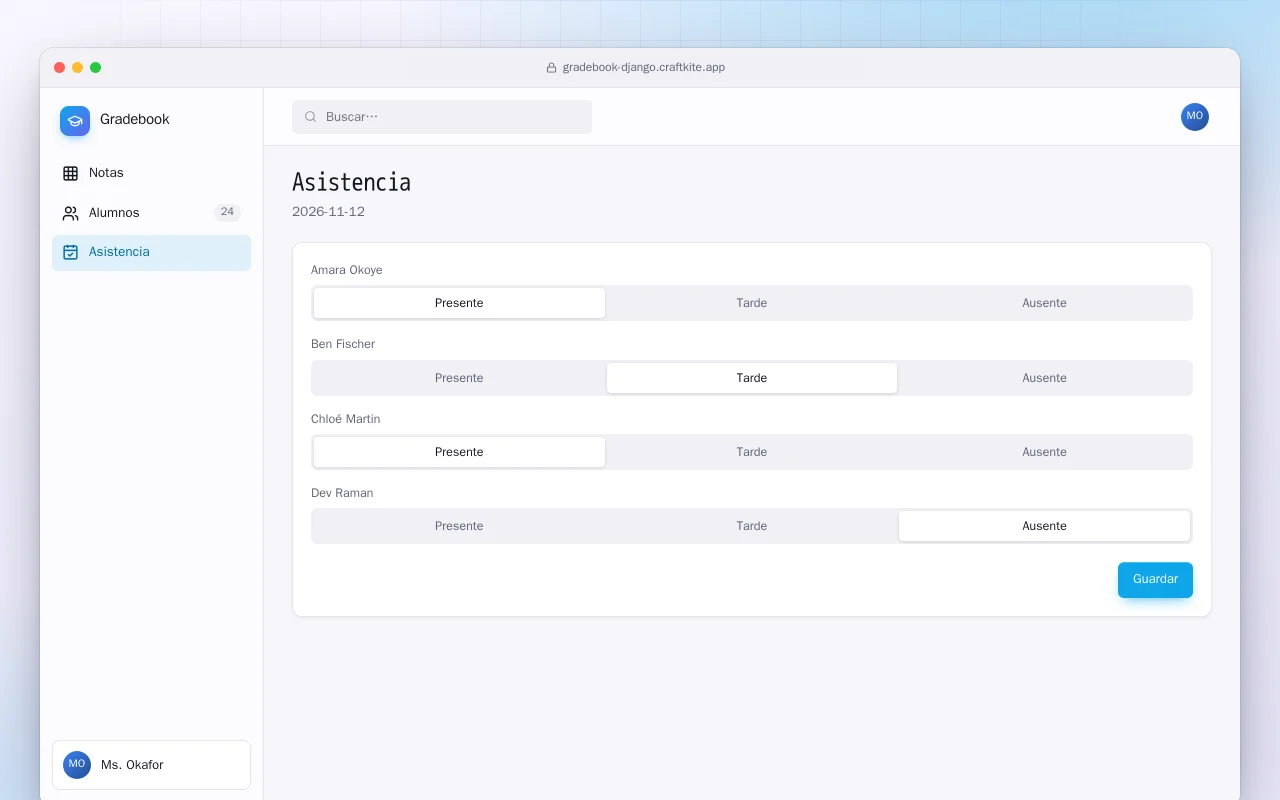The height and width of the screenshot is (800, 1280).
Task: Open the Ms. Okafor profile card
Action: [152, 765]
